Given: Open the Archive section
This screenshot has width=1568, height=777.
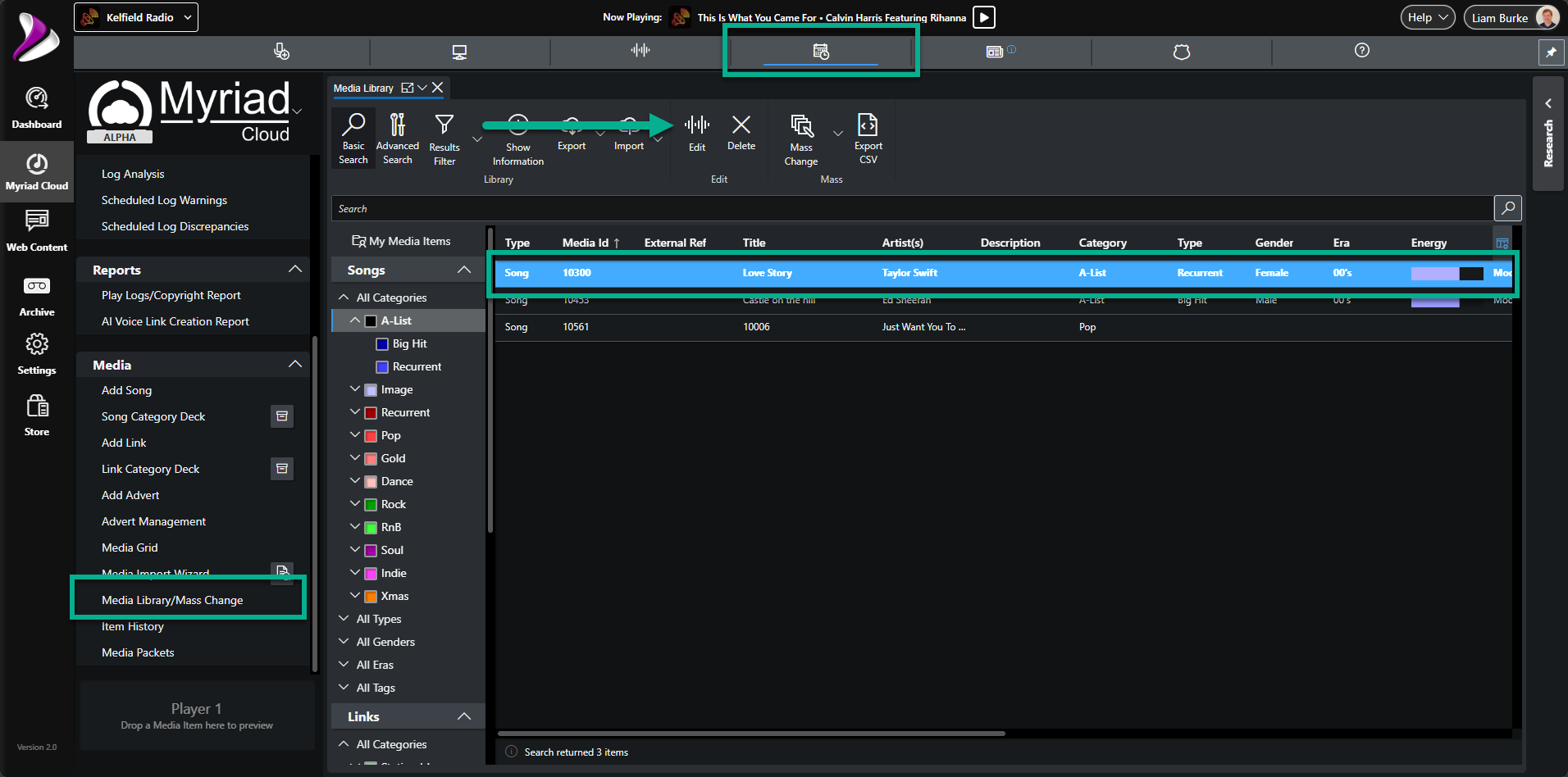Looking at the screenshot, I should [37, 296].
